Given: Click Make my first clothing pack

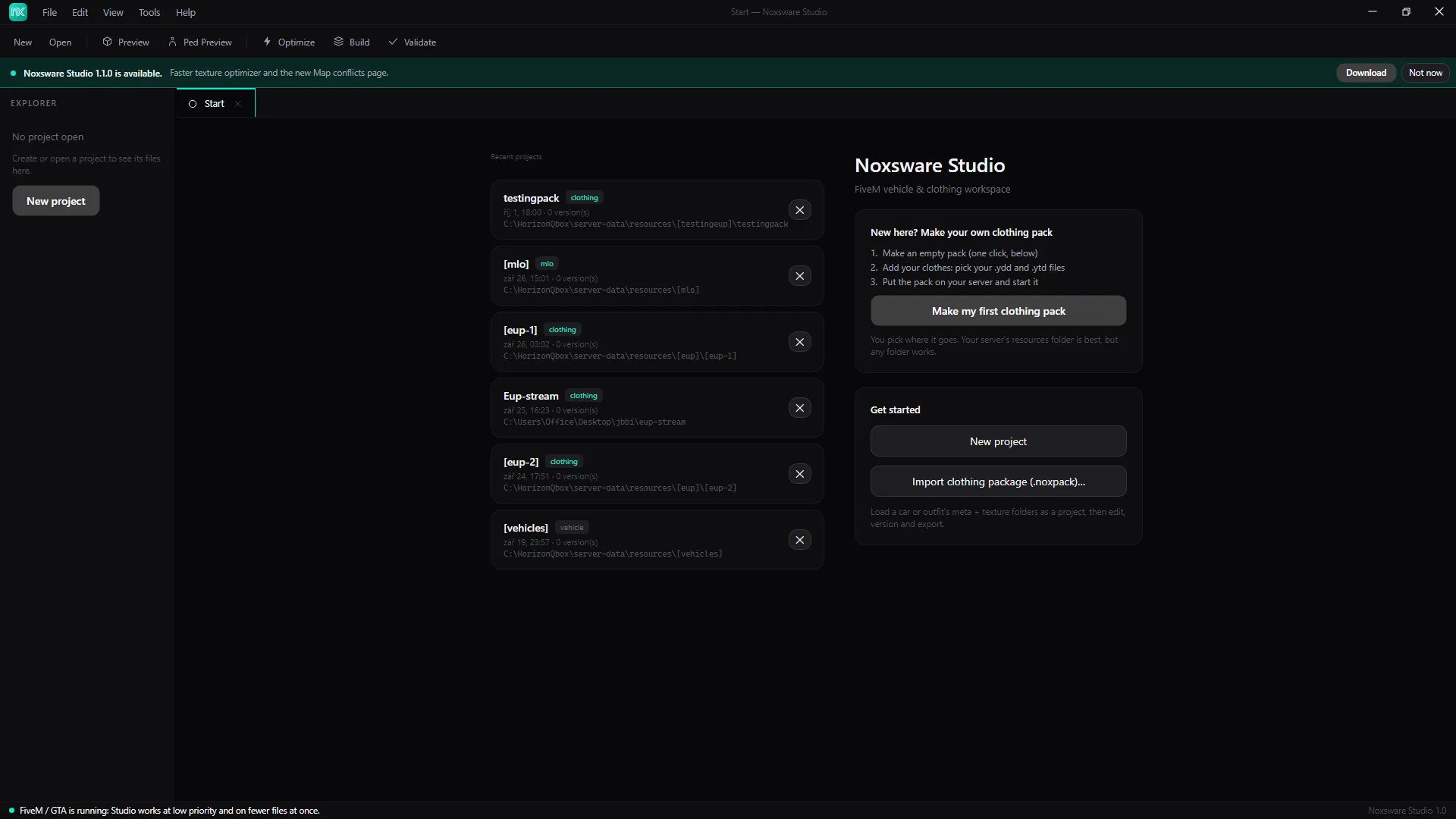Looking at the screenshot, I should 998,311.
